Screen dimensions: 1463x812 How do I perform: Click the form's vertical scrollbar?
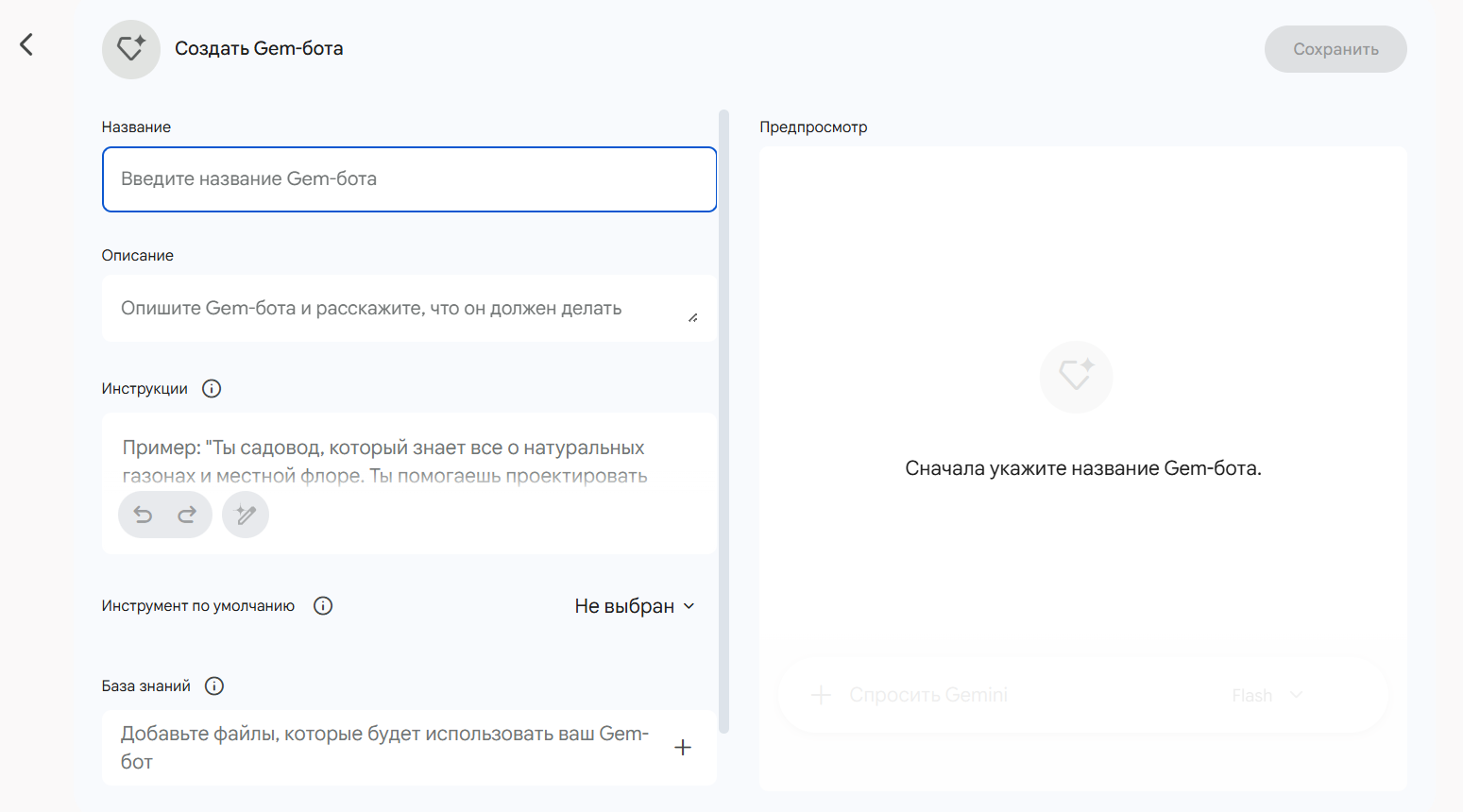click(x=723, y=422)
